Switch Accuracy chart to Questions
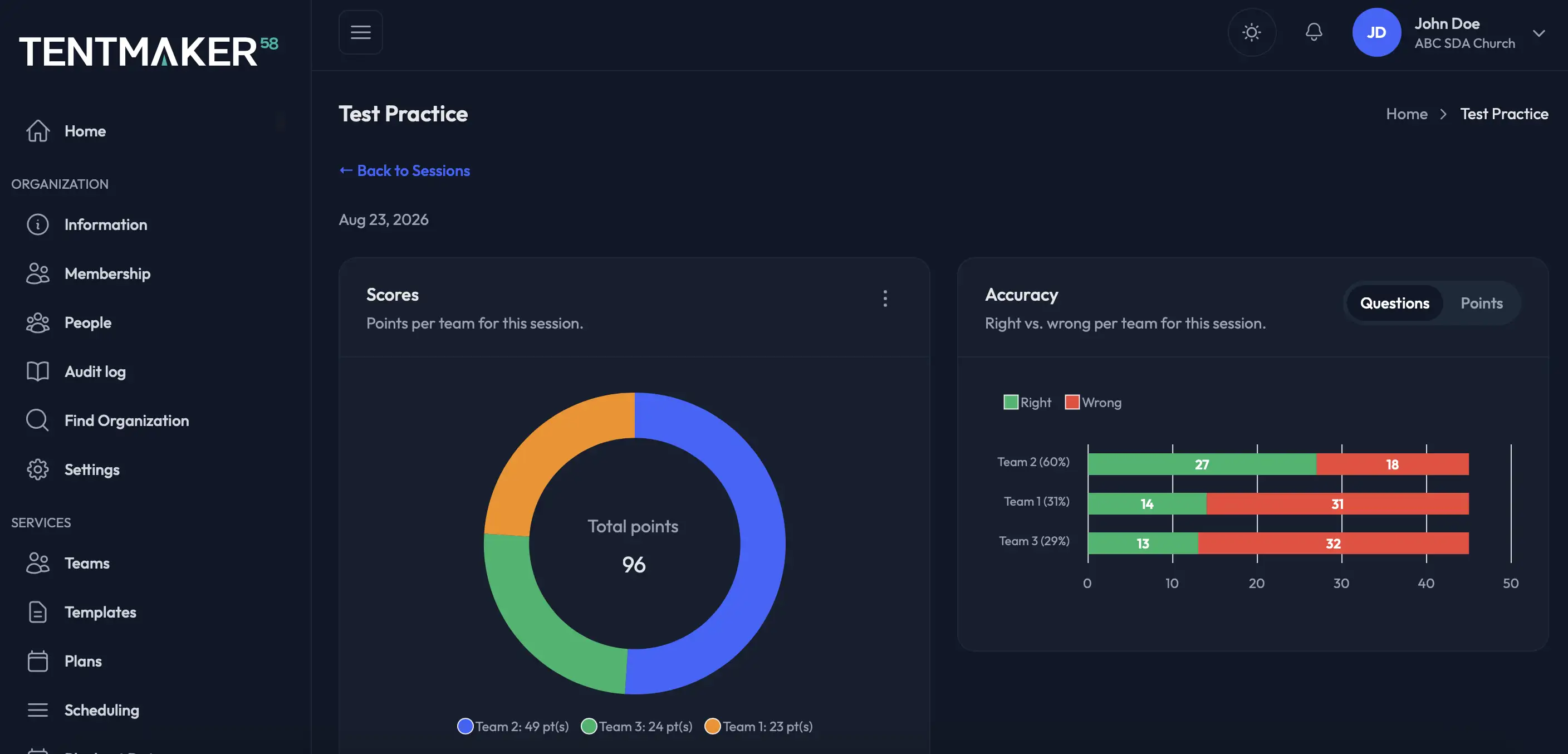This screenshot has height=754, width=1568. (1394, 303)
